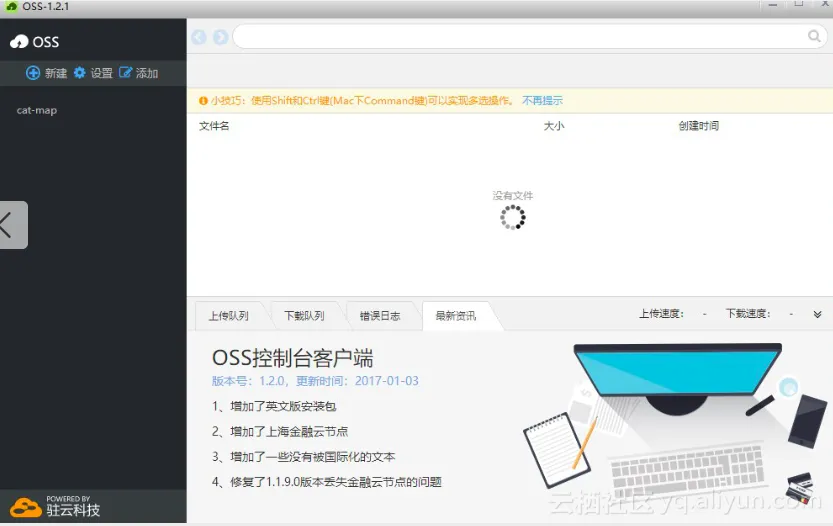Click the search magnifier icon

click(x=814, y=36)
